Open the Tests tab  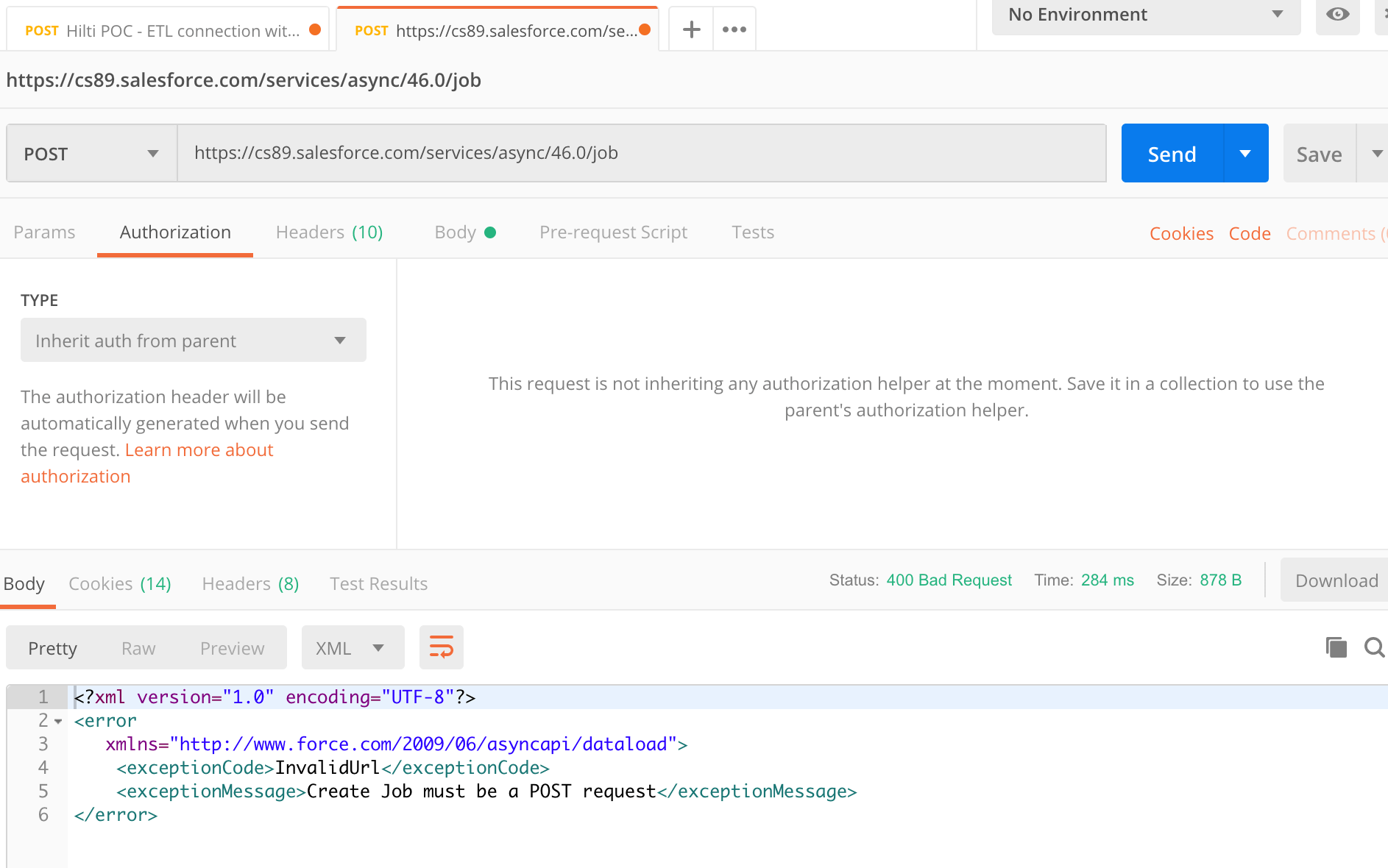coord(753,232)
